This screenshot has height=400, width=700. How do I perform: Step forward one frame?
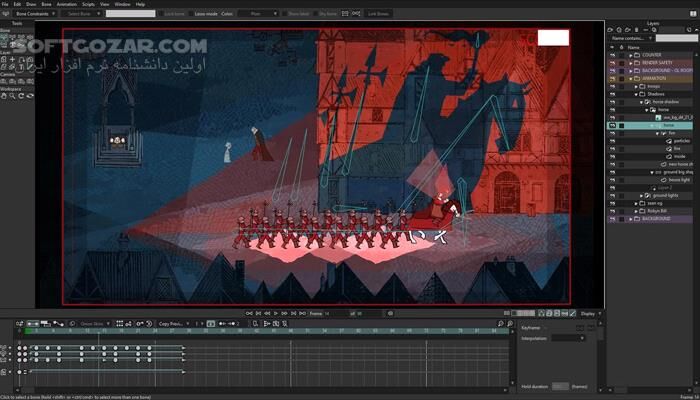[x=284, y=313]
